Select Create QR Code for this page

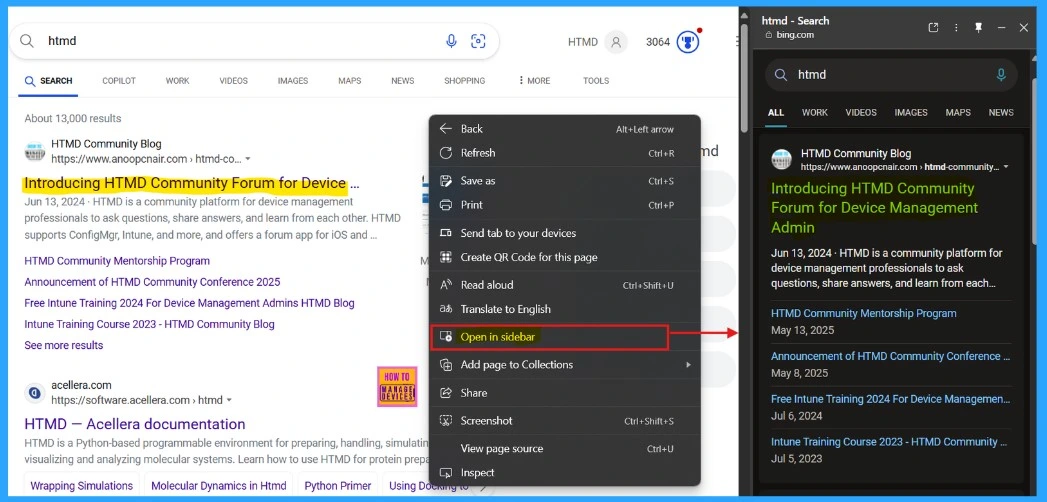[565, 257]
